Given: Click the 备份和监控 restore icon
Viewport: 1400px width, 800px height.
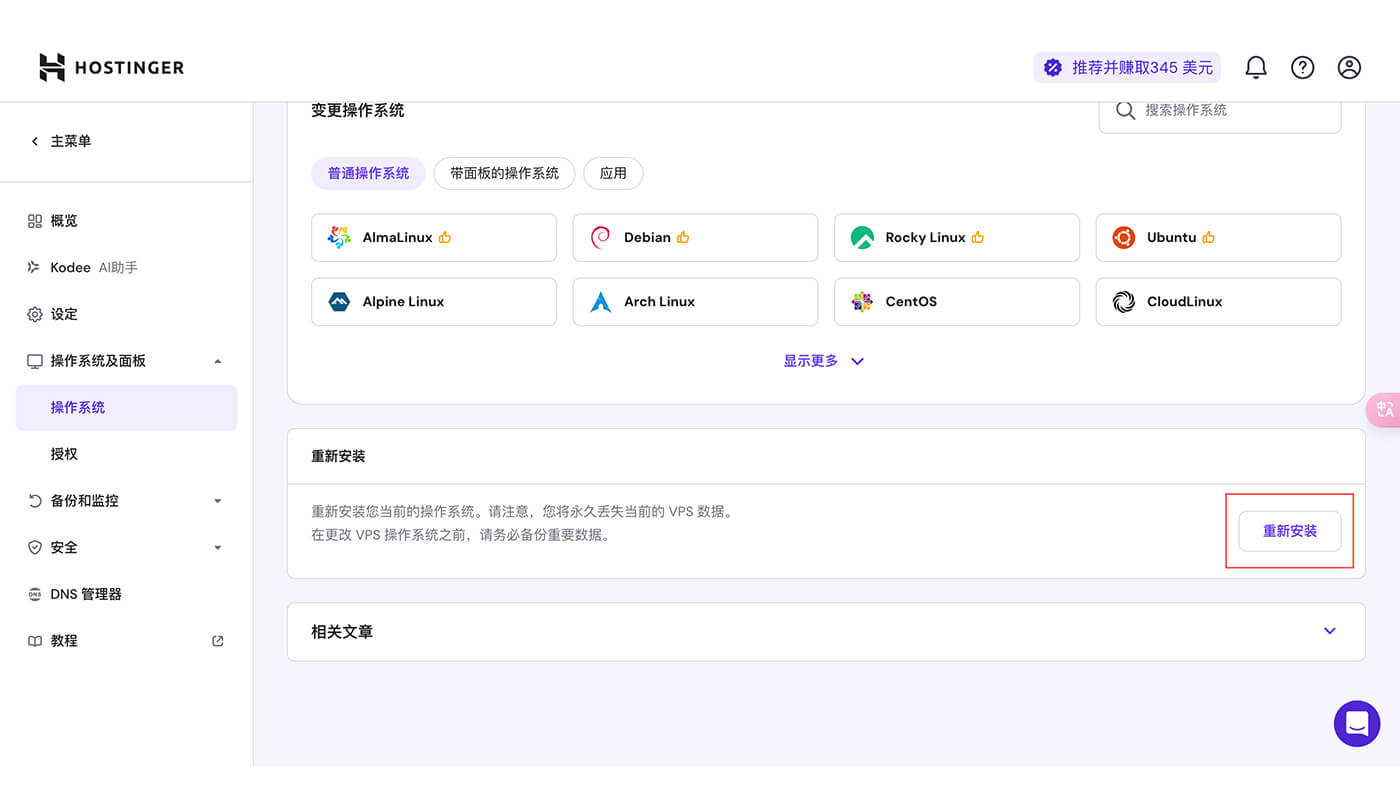Looking at the screenshot, I should tap(35, 501).
